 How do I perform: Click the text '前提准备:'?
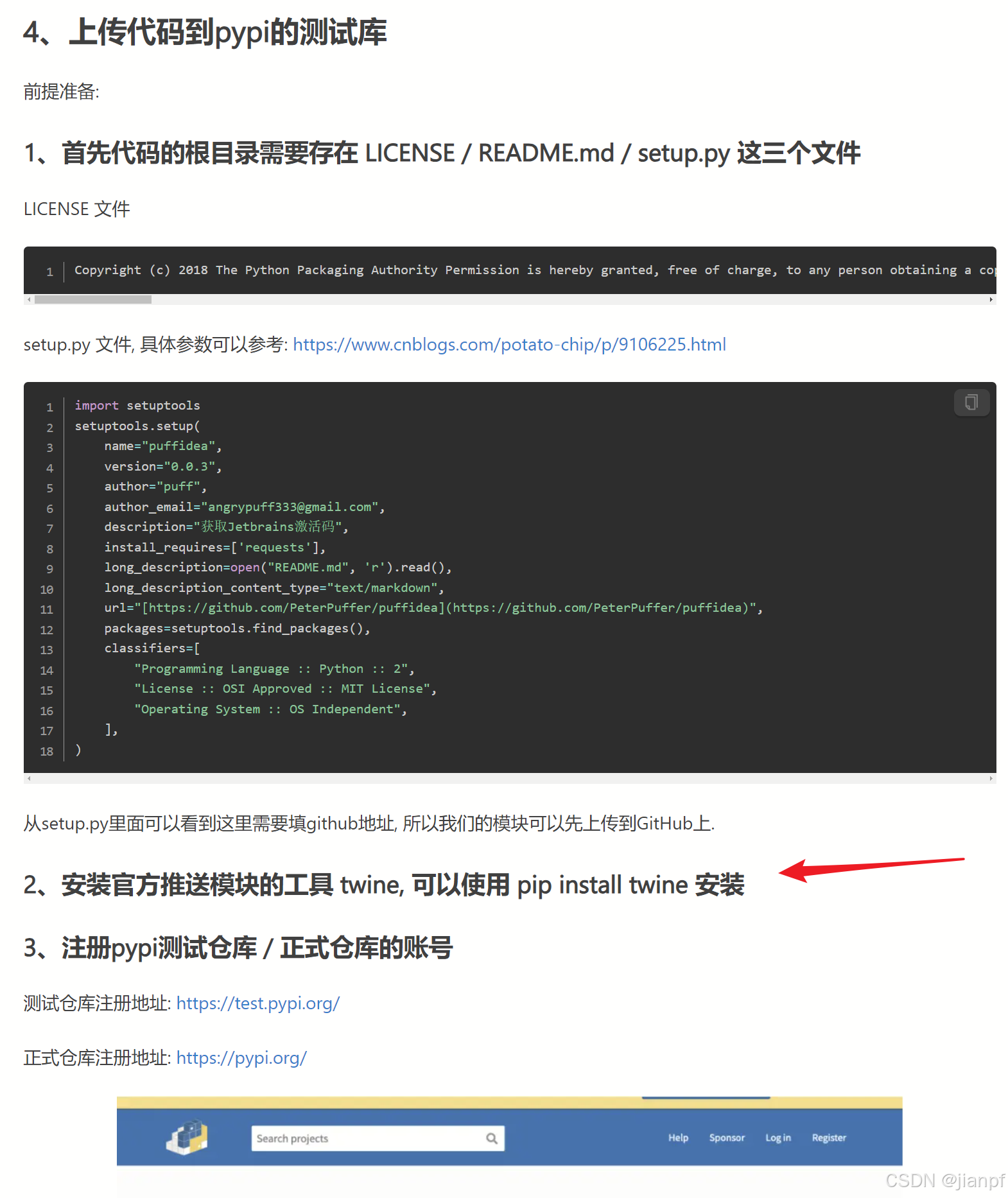point(62,92)
